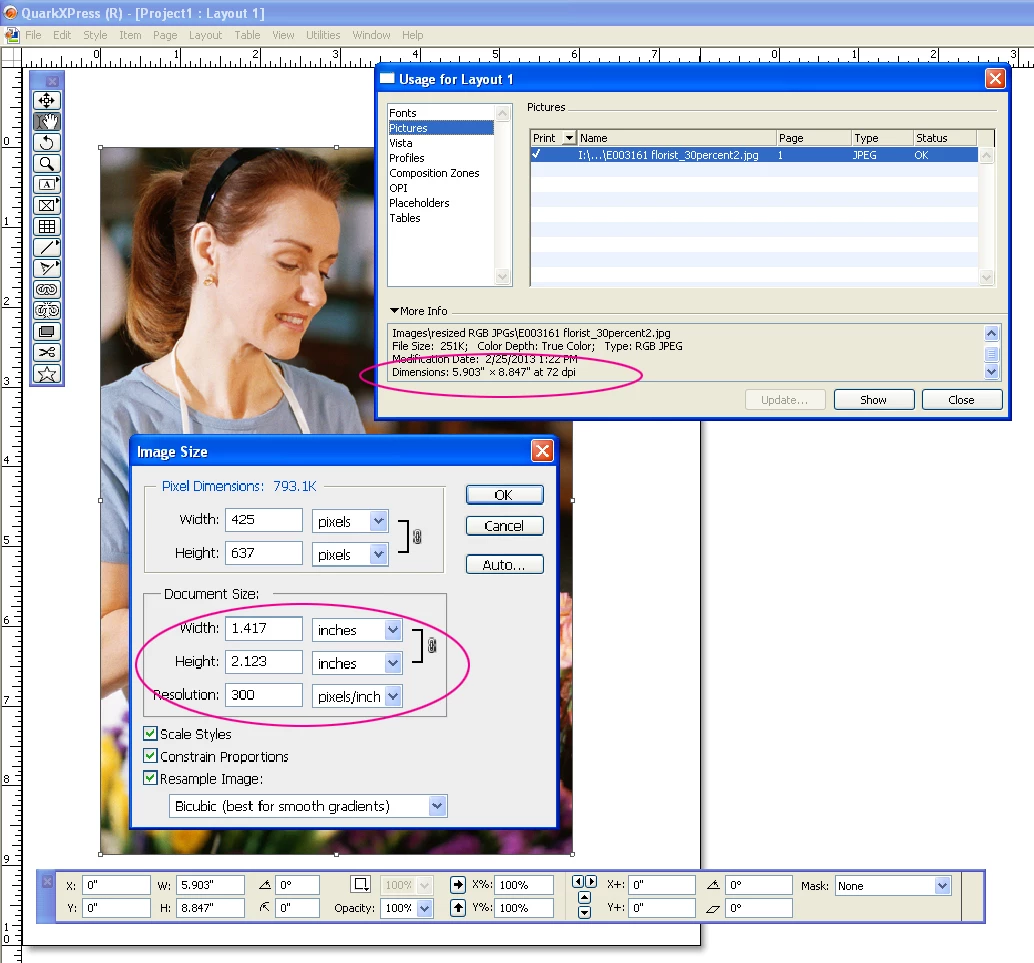1034x963 pixels.
Task: Select the Scissors tool
Action: coord(47,353)
